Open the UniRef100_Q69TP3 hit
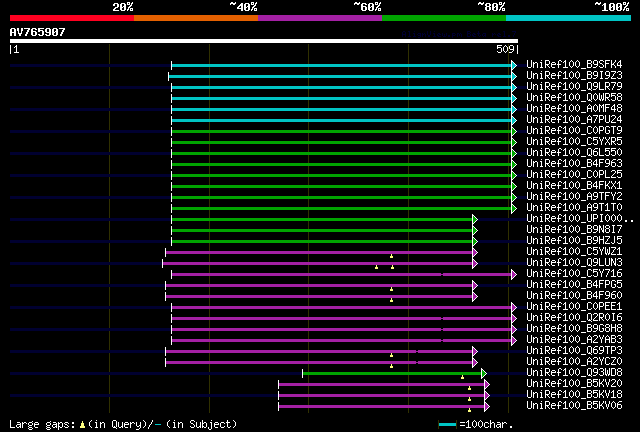640x432 pixels. point(574,351)
